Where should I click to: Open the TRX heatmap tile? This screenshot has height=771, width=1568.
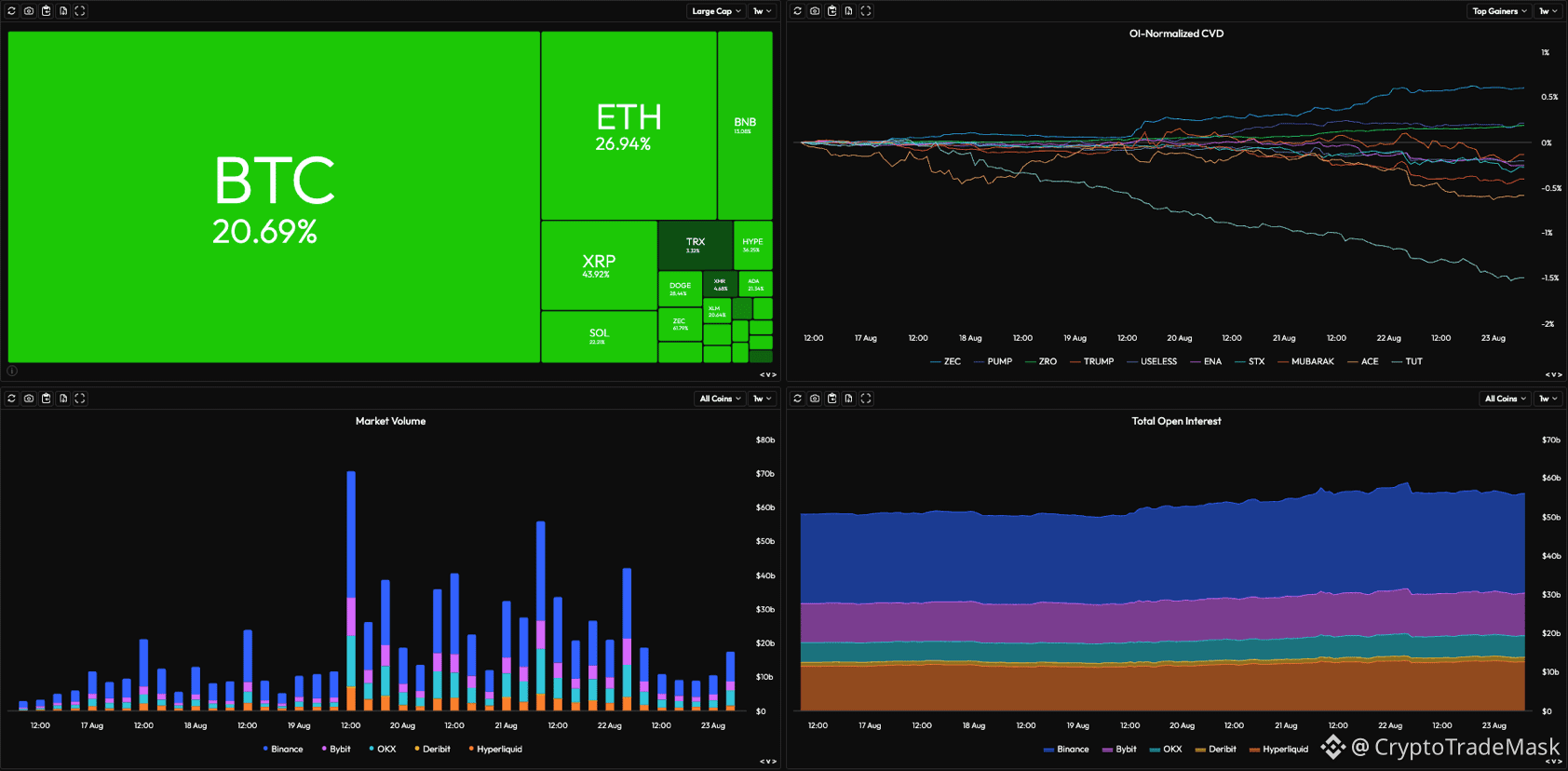[x=696, y=246]
